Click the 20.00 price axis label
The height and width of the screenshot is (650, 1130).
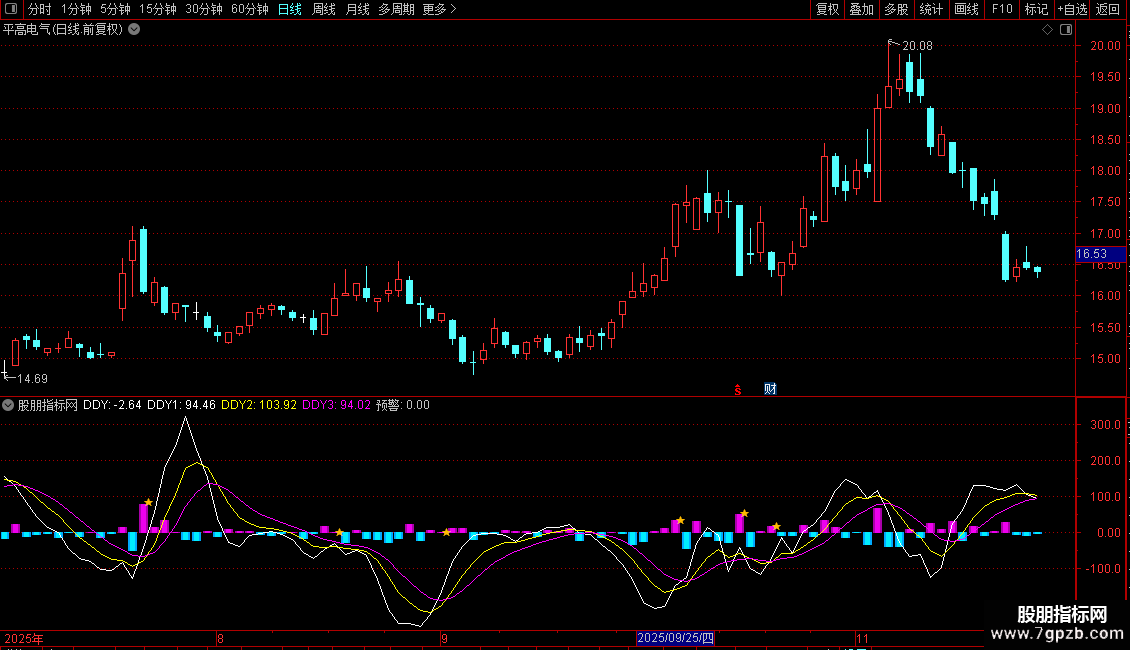click(x=1105, y=45)
